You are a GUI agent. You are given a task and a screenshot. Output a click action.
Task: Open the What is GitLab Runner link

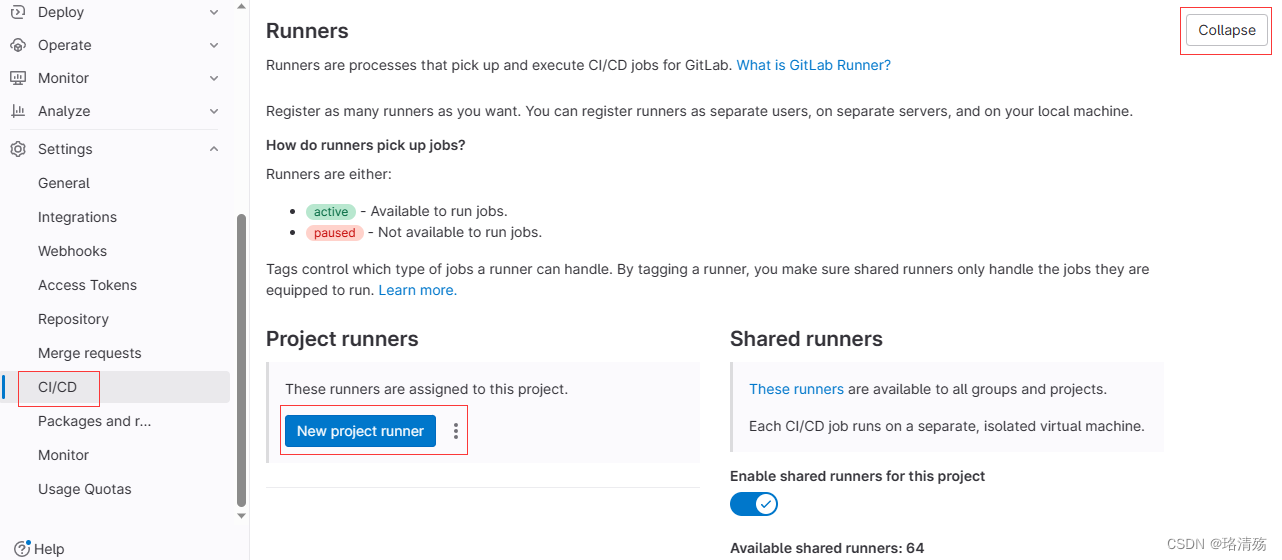pos(813,65)
